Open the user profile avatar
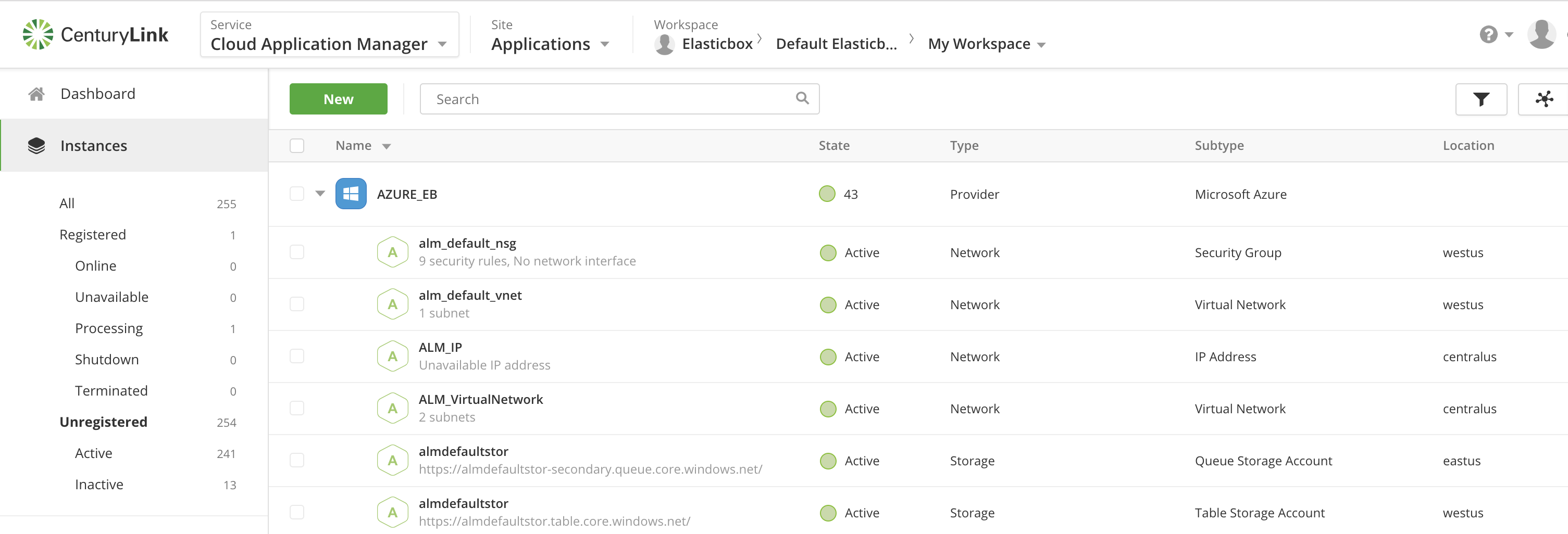Viewport: 1568px width, 534px height. pos(1541,34)
